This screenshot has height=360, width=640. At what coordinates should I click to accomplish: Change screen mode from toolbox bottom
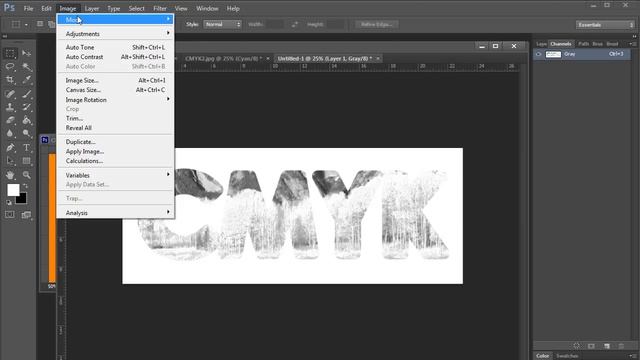click(x=27, y=215)
